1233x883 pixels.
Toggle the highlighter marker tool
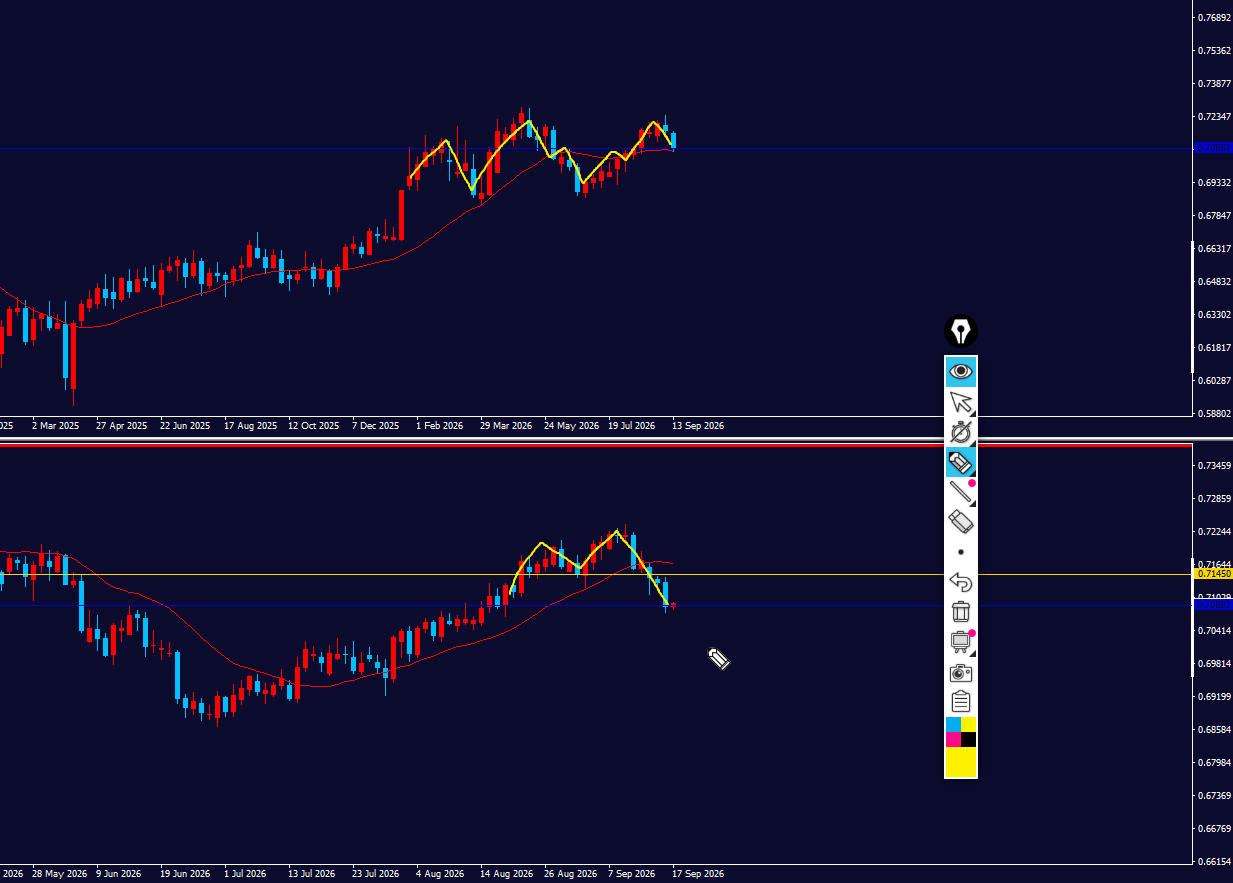(960, 462)
